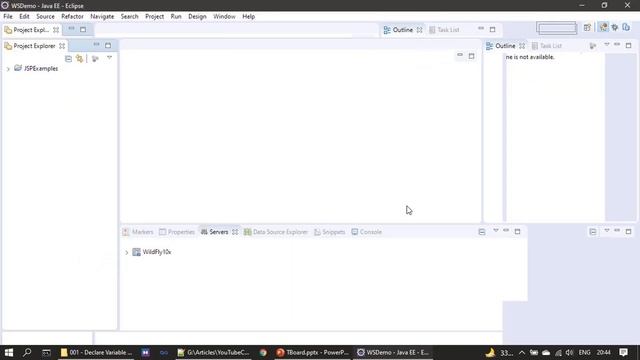Select the WildFly10x server label
The image size is (640, 360).
click(157, 252)
